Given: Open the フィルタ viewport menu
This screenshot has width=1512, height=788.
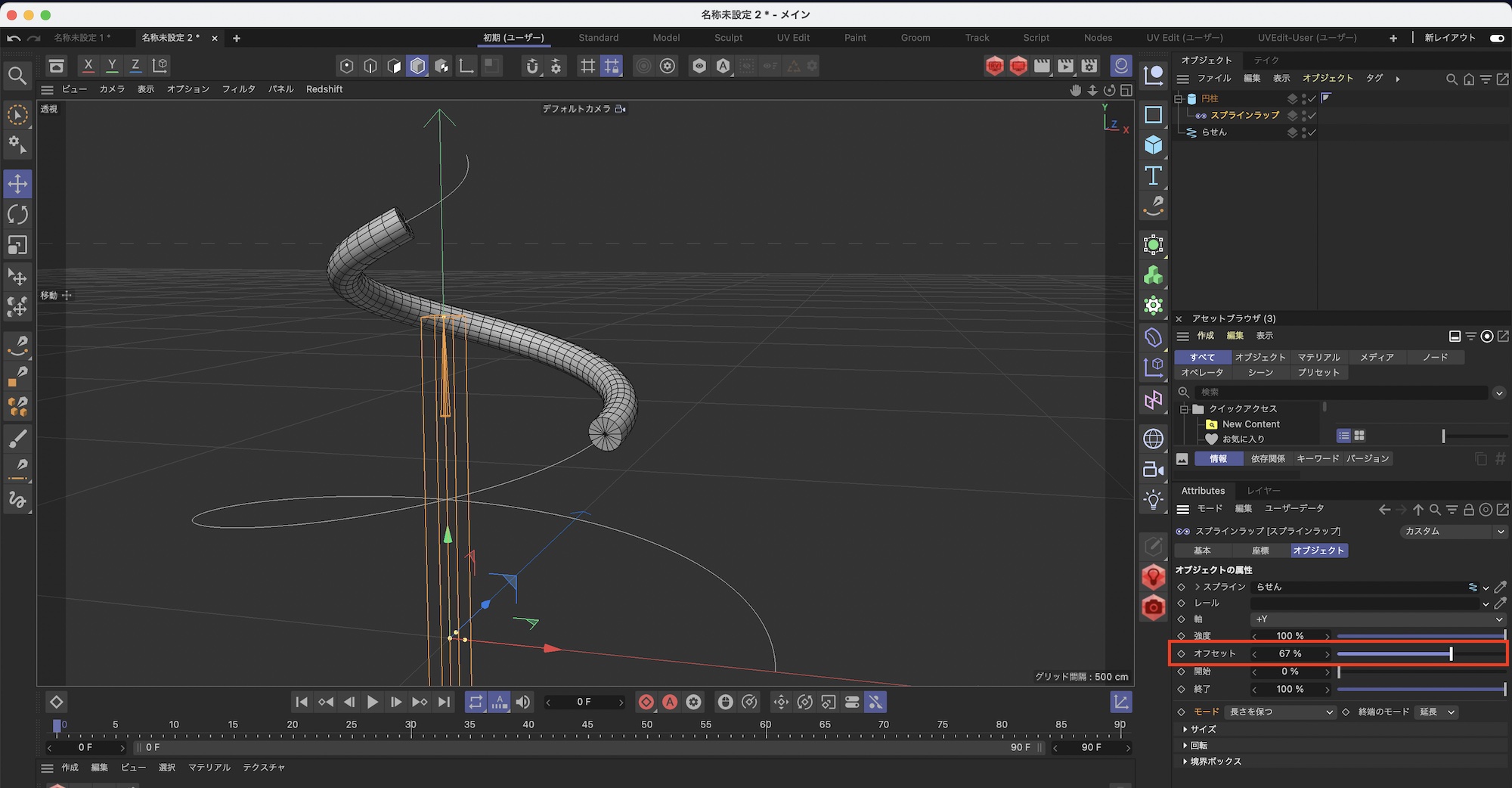Looking at the screenshot, I should pyautogui.click(x=238, y=89).
